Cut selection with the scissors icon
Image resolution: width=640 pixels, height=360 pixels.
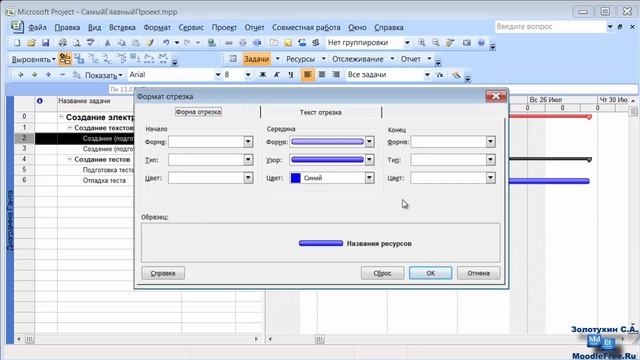tap(107, 42)
